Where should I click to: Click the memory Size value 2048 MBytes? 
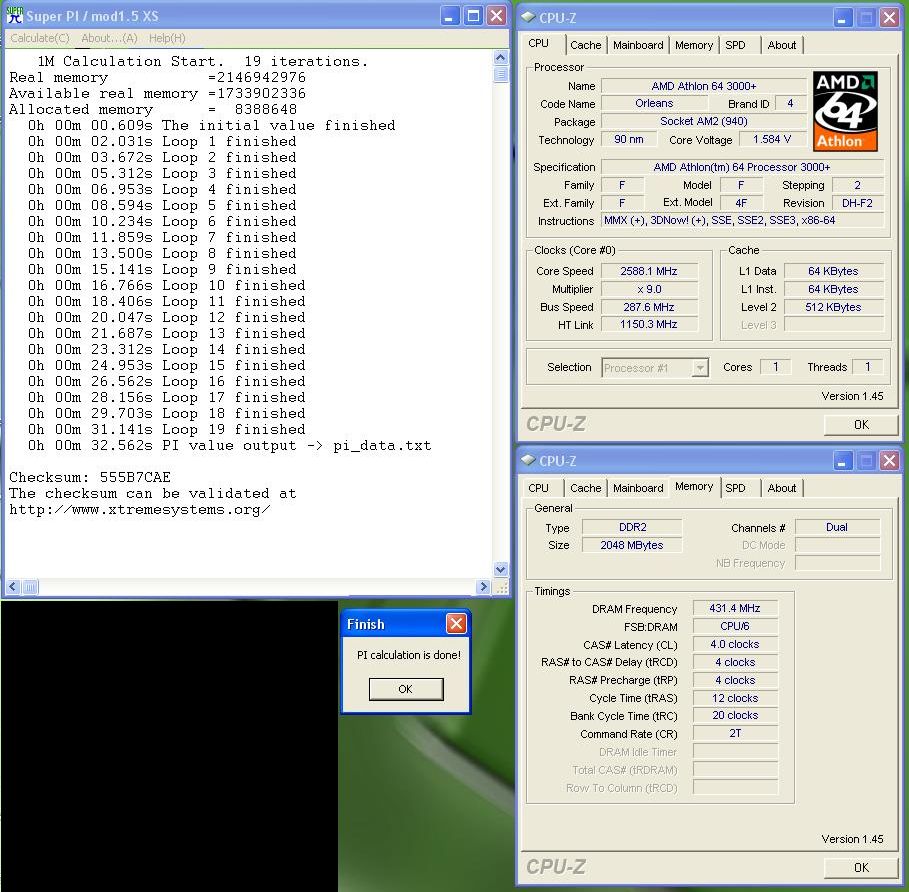632,545
